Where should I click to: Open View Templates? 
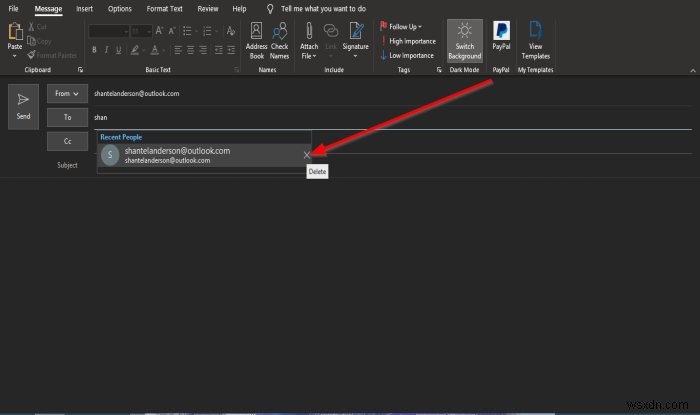click(x=535, y=34)
